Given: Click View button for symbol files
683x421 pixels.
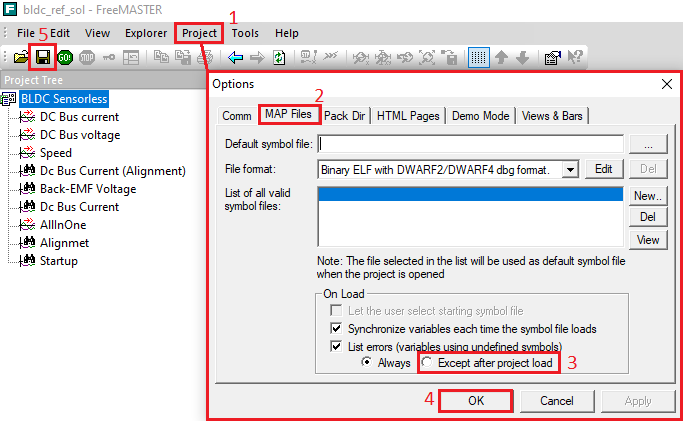Looking at the screenshot, I should pos(648,240).
